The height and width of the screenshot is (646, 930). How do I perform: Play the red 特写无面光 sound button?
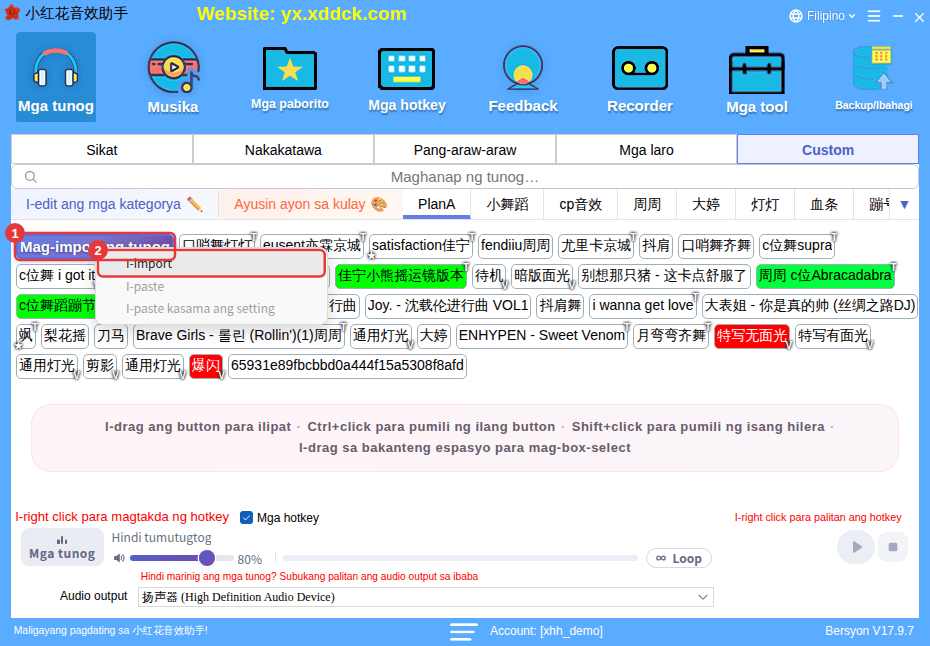[x=751, y=336]
